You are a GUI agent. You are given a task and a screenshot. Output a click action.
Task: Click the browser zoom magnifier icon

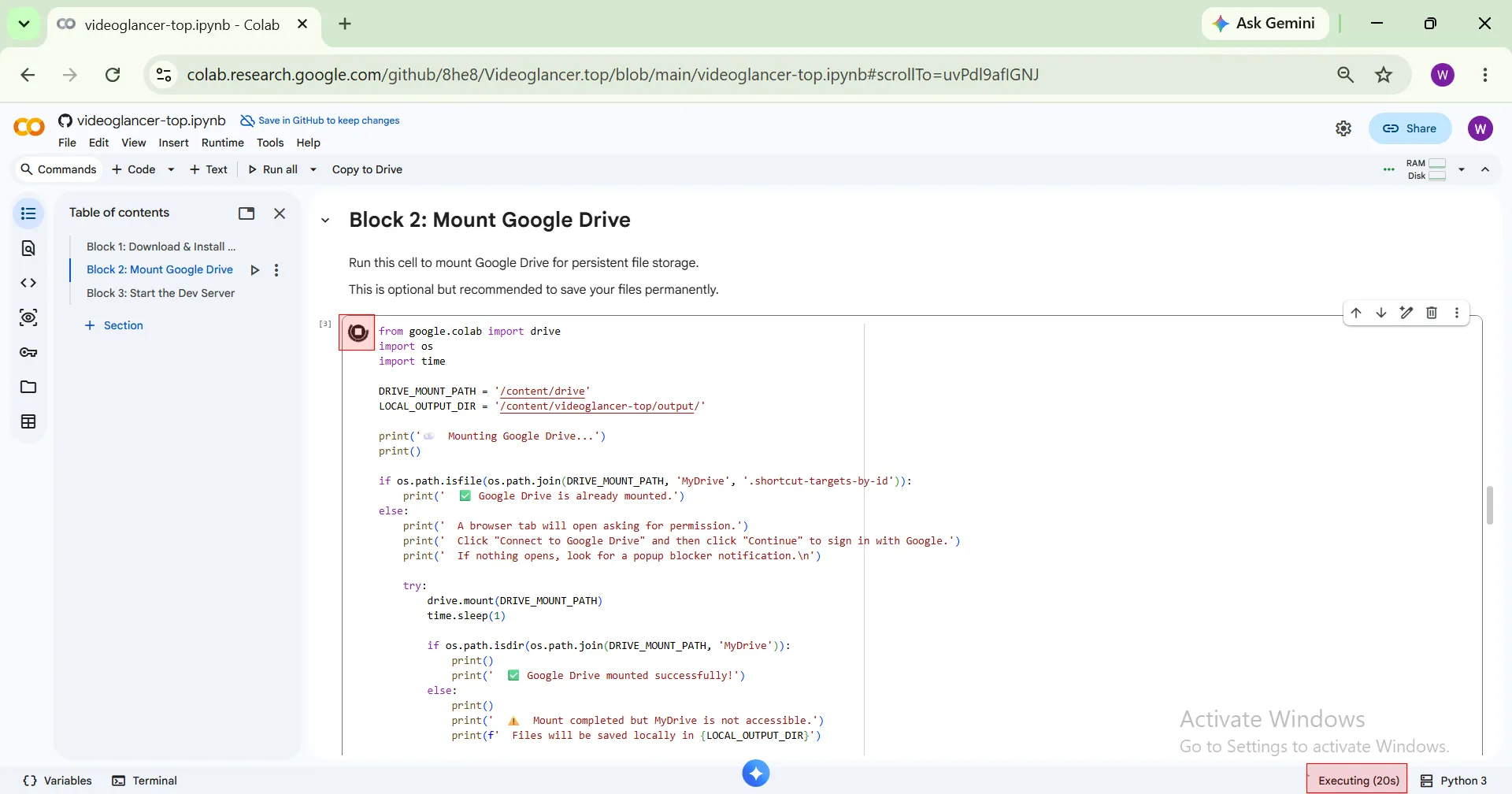click(x=1346, y=75)
